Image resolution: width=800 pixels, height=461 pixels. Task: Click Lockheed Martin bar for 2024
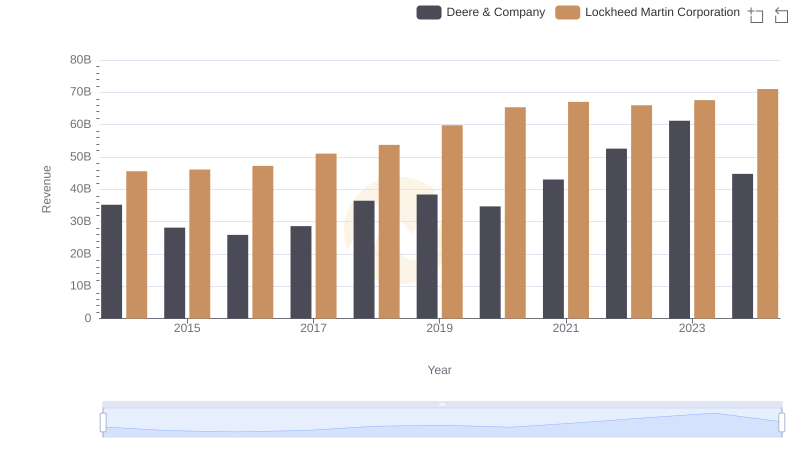(x=768, y=203)
